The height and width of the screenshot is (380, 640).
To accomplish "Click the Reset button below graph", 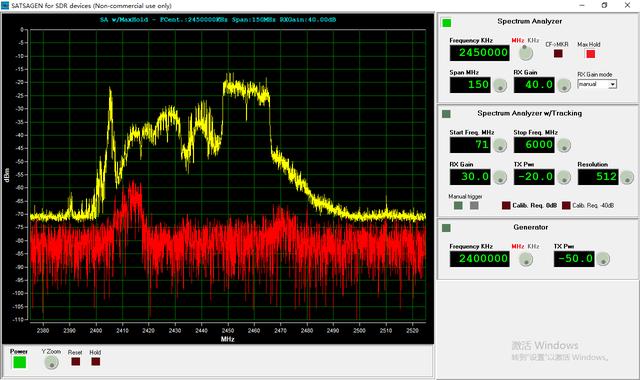I will 76,362.
